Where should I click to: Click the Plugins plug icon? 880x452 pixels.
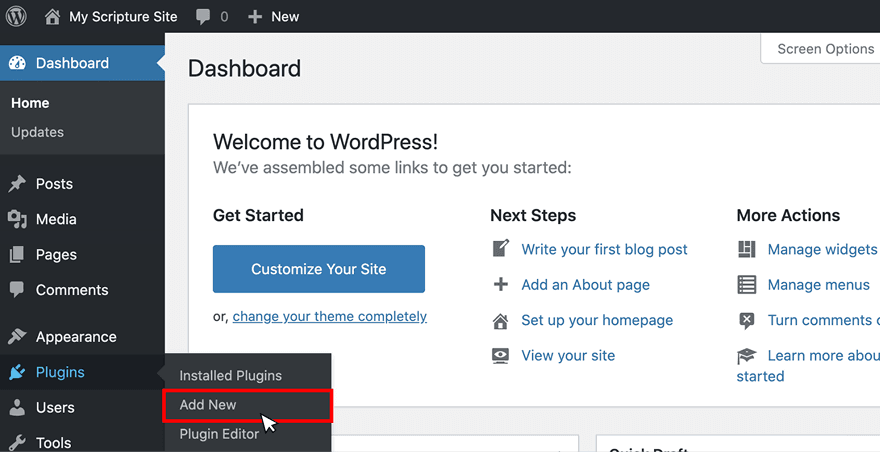[x=17, y=372]
